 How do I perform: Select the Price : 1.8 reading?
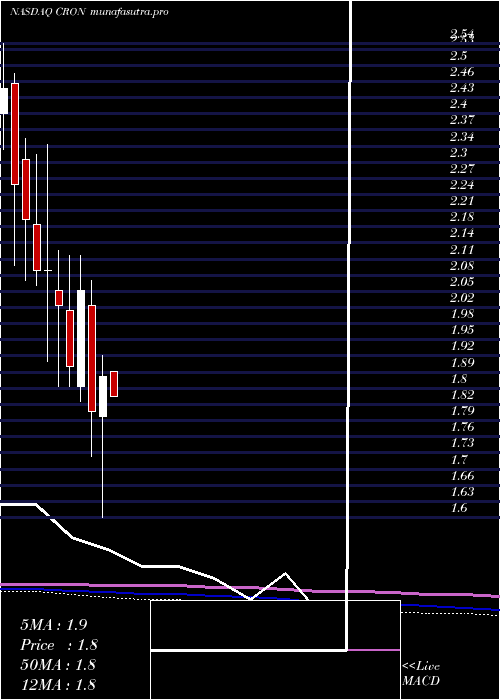(x=59, y=645)
